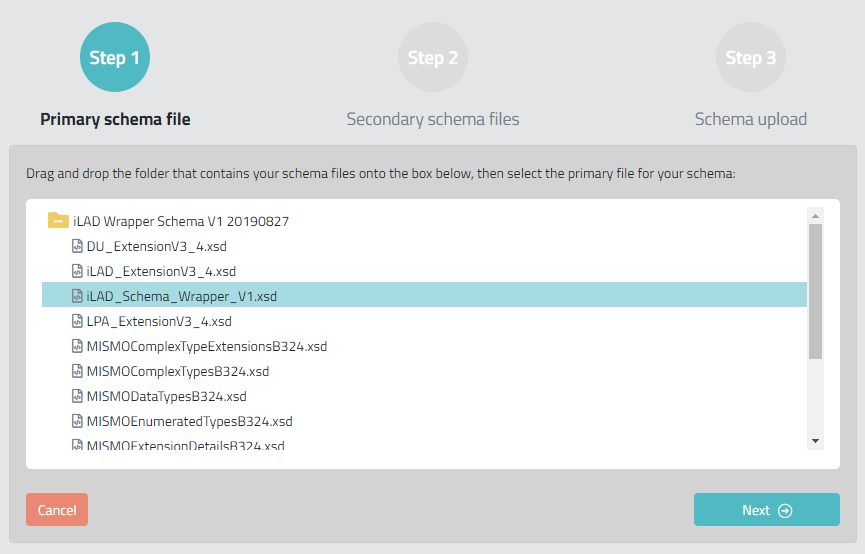
Task: Click the Step 1 circle
Action: point(115,57)
